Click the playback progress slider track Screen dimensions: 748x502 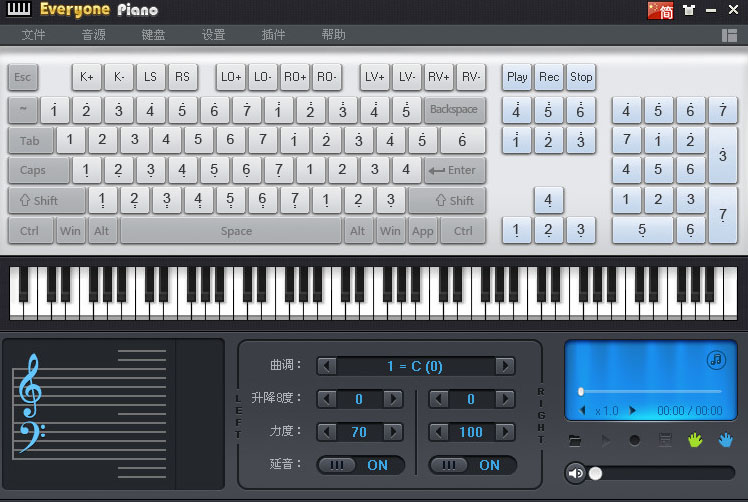click(x=651, y=391)
